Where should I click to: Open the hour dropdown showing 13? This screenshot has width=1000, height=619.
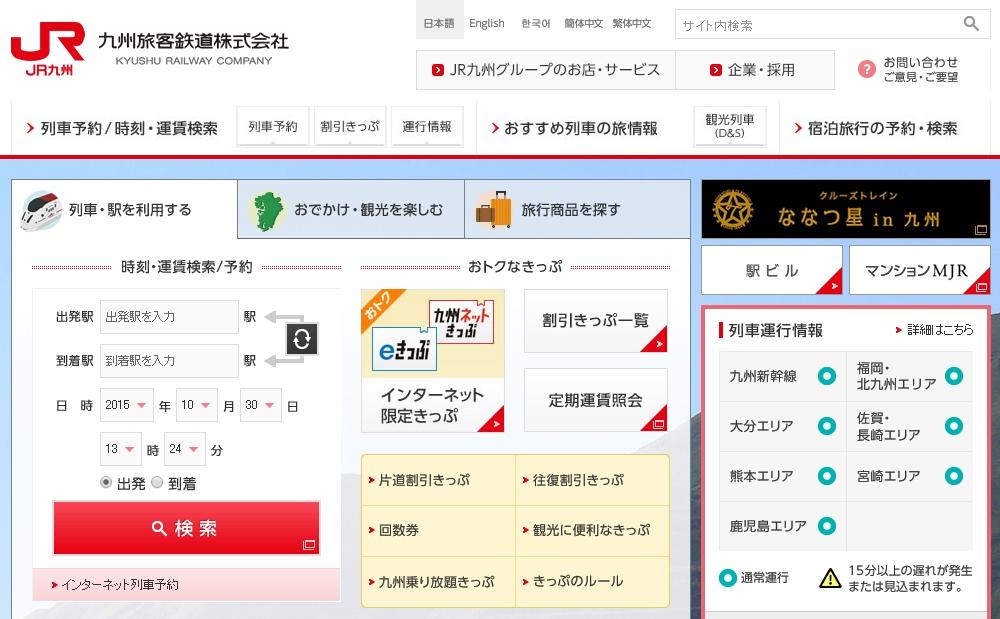click(x=121, y=449)
